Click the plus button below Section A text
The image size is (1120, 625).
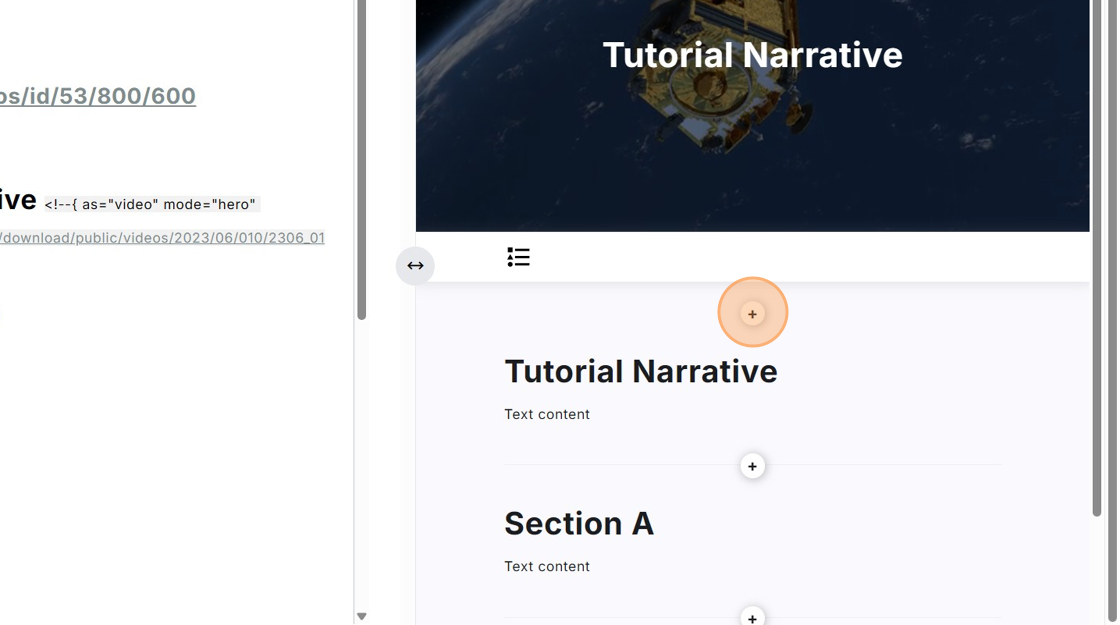(752, 617)
